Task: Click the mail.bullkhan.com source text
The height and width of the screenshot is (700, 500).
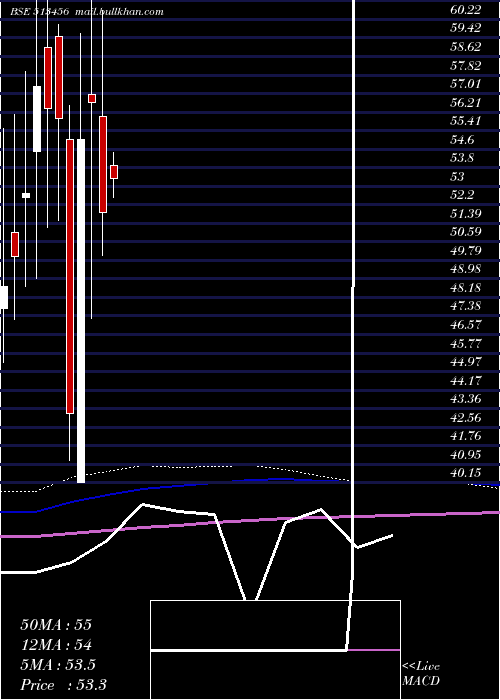Action: [119, 12]
